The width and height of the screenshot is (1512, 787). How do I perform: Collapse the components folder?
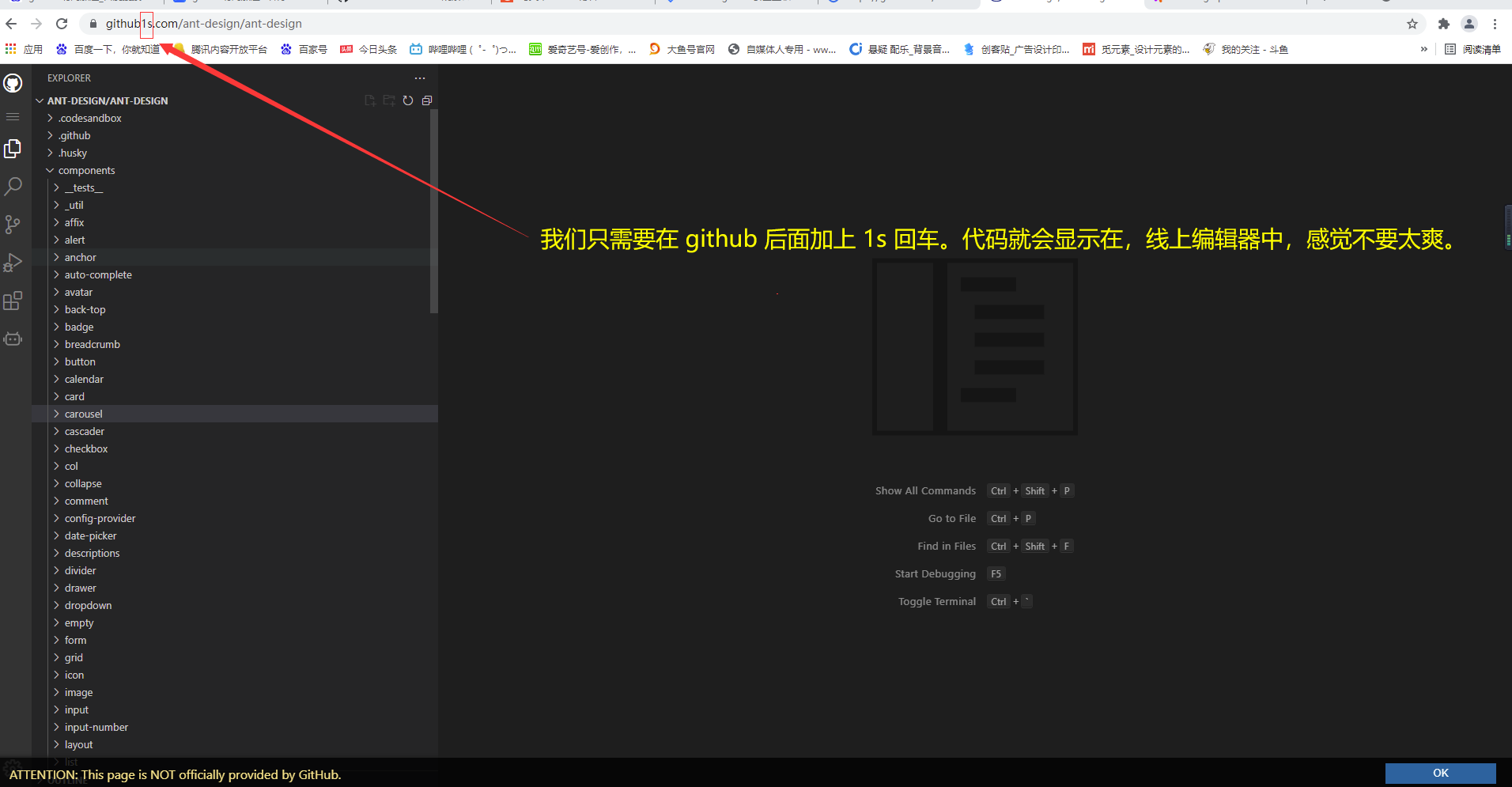(235, 170)
